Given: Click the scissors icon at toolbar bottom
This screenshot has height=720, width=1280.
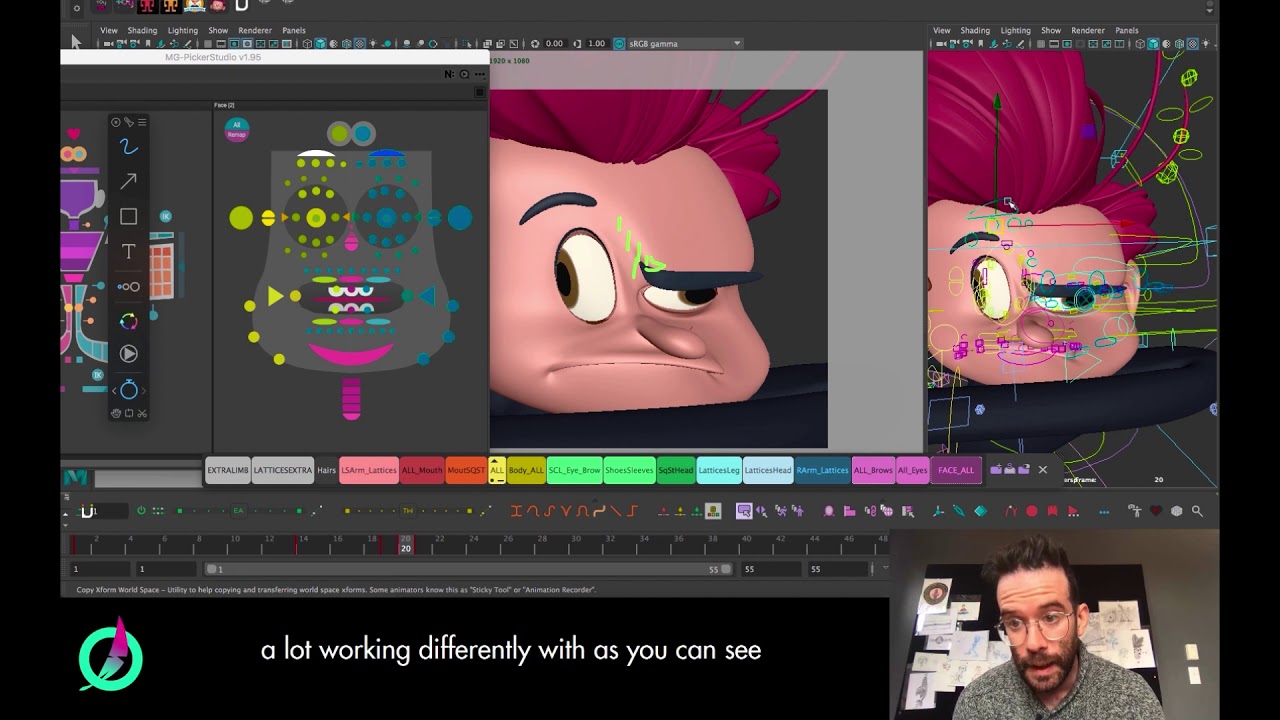Looking at the screenshot, I should (x=141, y=413).
